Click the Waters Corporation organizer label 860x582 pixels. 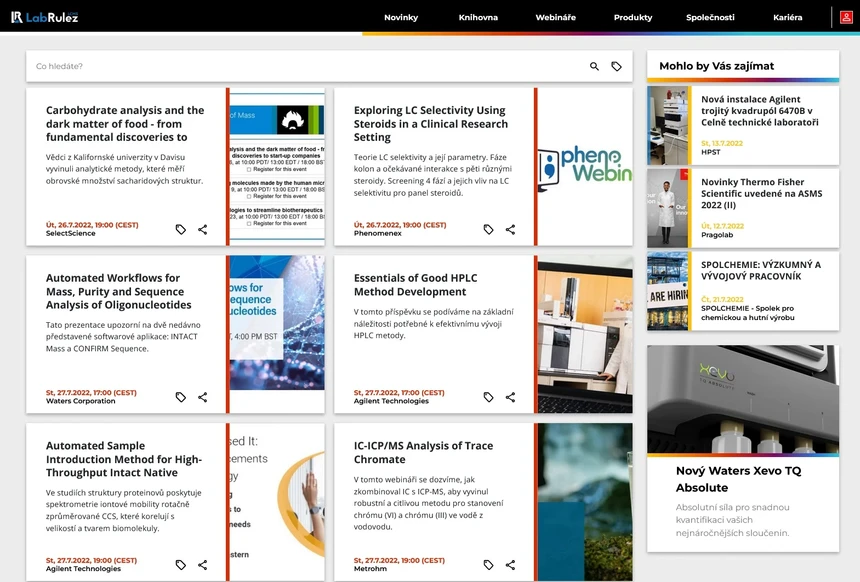81,401
